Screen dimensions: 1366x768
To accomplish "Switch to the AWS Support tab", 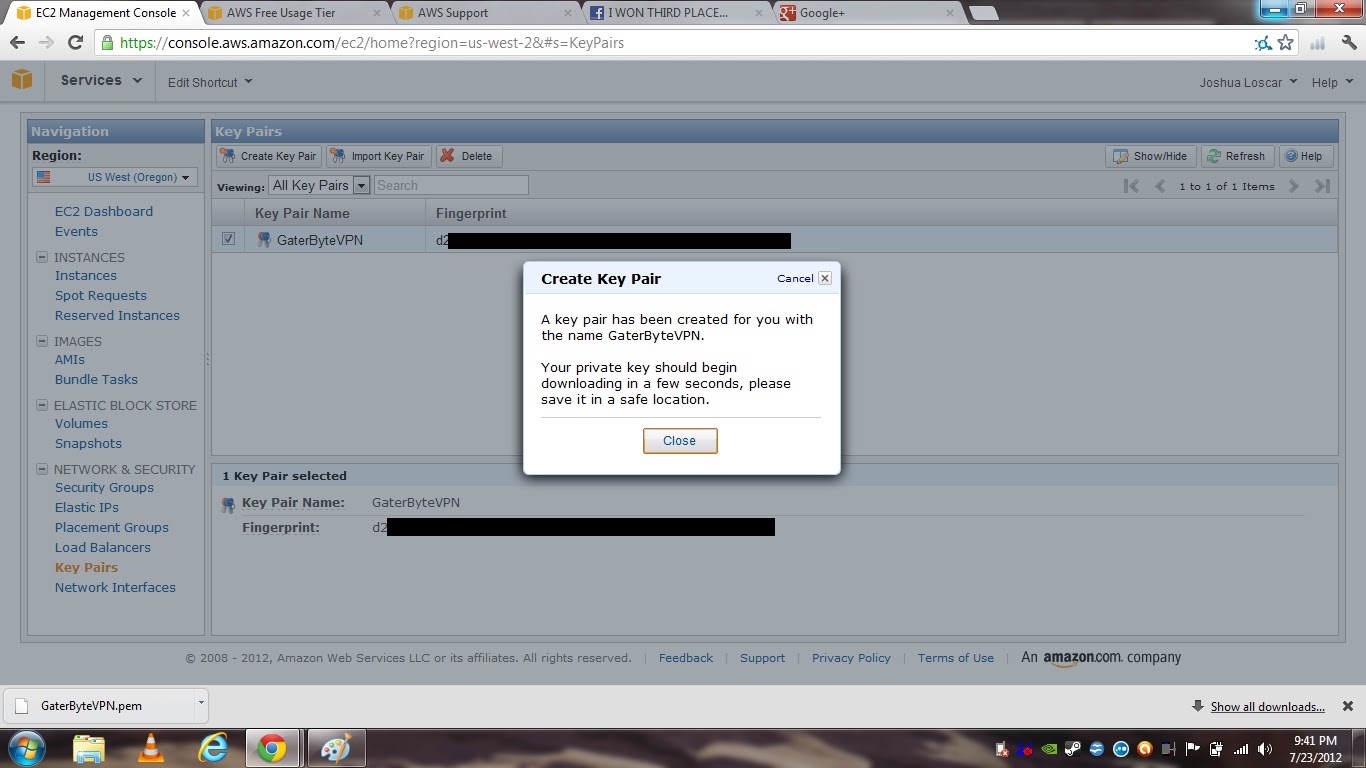I will click(x=485, y=13).
